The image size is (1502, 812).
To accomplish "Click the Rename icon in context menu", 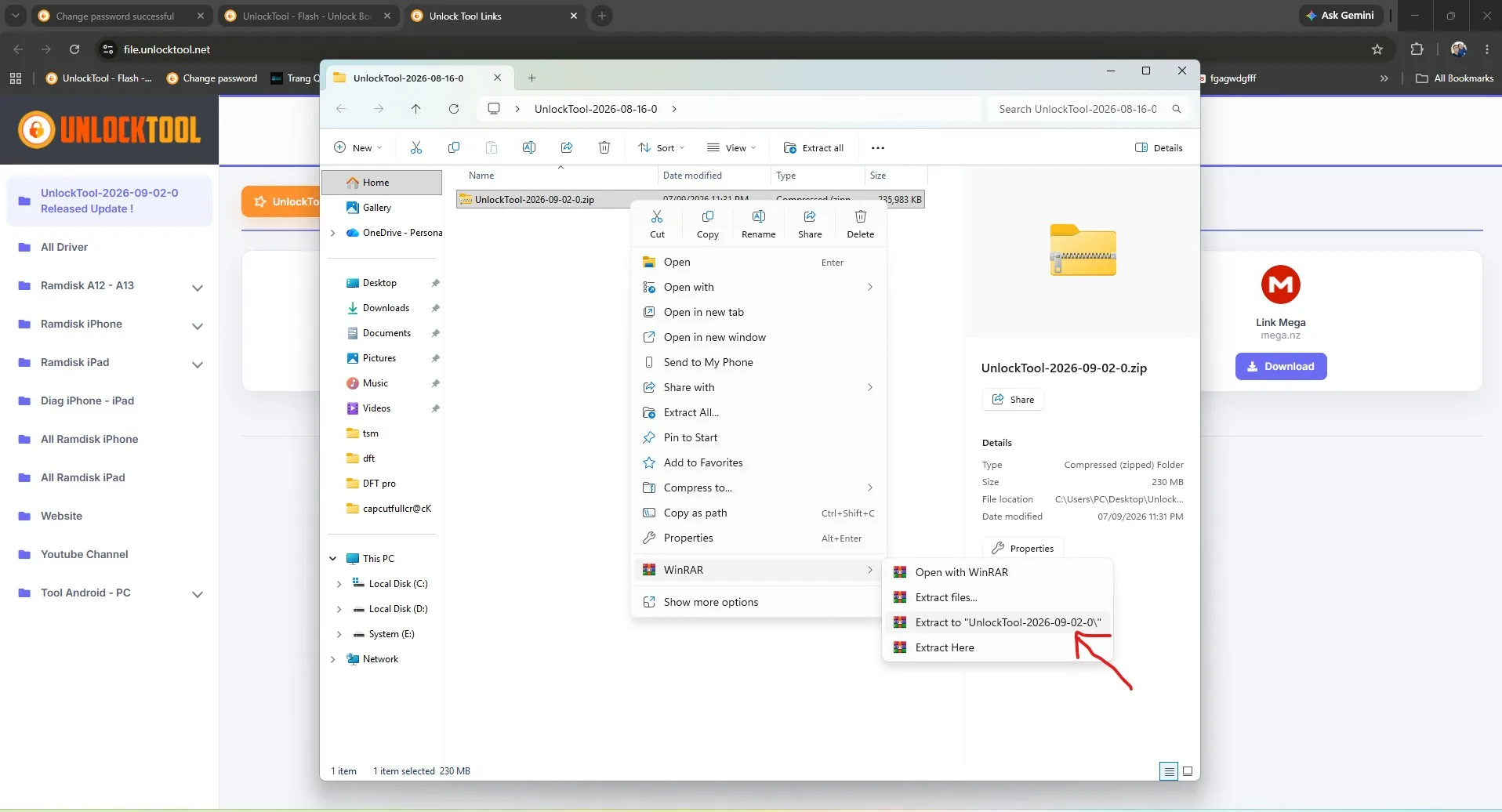I will 759,223.
